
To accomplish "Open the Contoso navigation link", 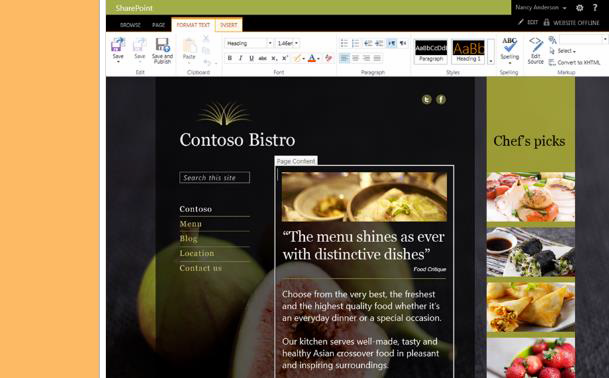I will (x=196, y=209).
